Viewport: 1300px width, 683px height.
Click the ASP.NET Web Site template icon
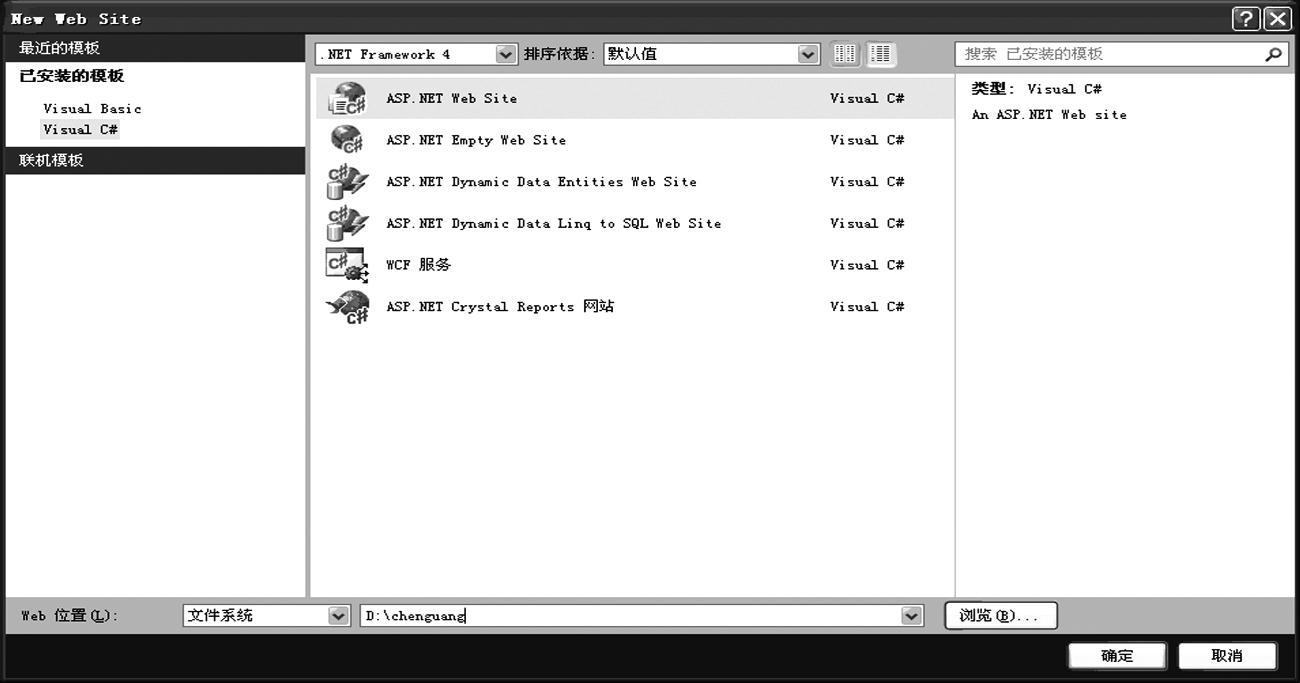click(348, 98)
